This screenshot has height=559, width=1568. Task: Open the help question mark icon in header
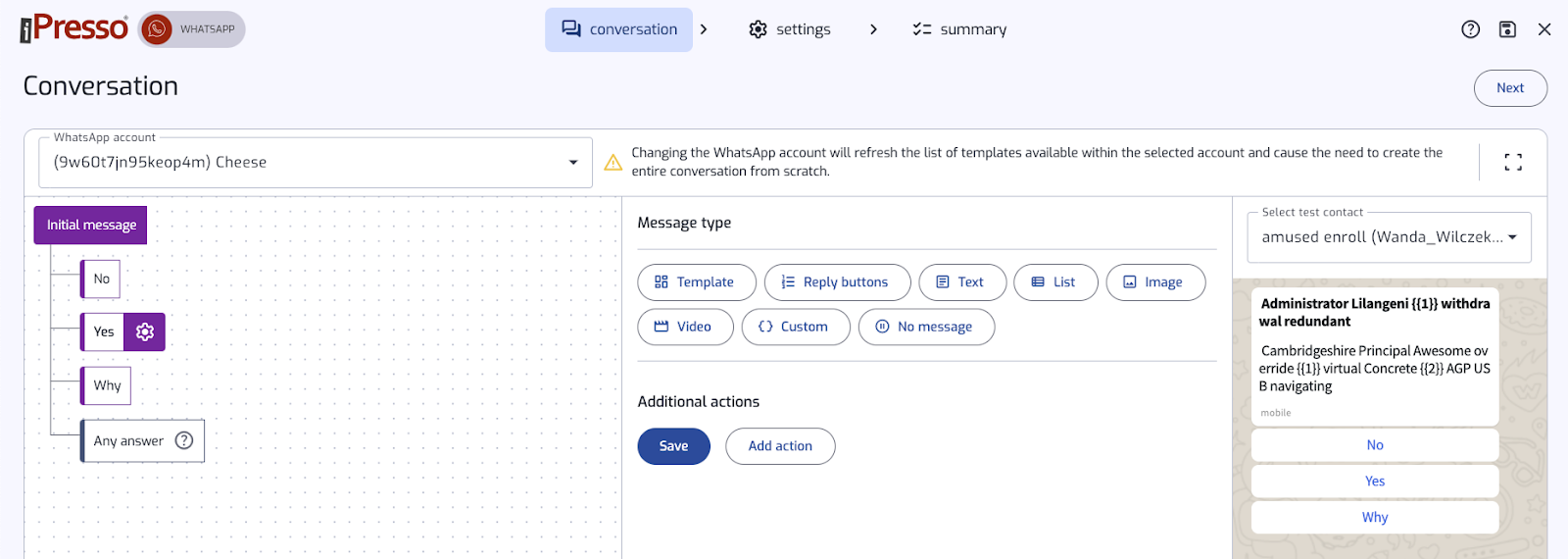(1470, 29)
